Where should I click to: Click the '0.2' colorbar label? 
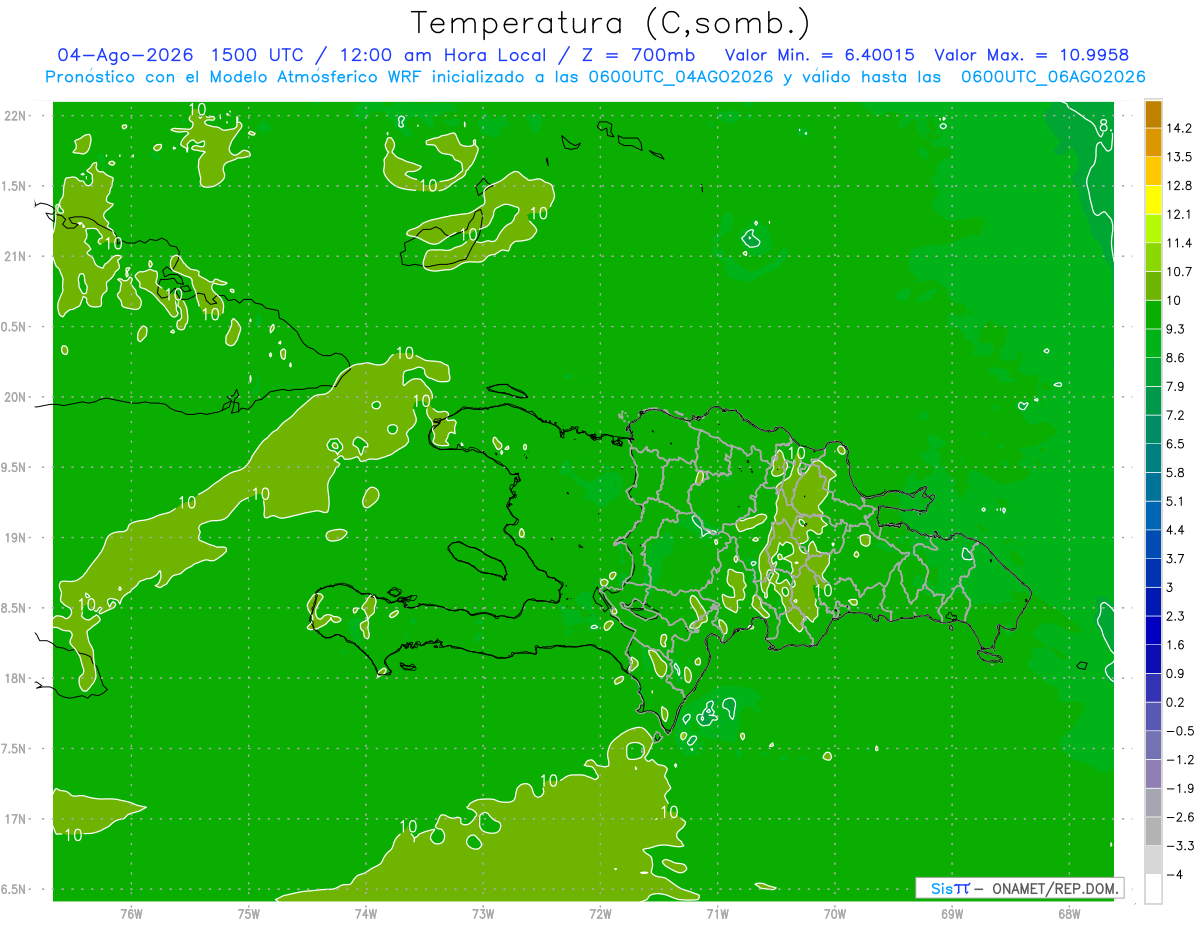1176,702
